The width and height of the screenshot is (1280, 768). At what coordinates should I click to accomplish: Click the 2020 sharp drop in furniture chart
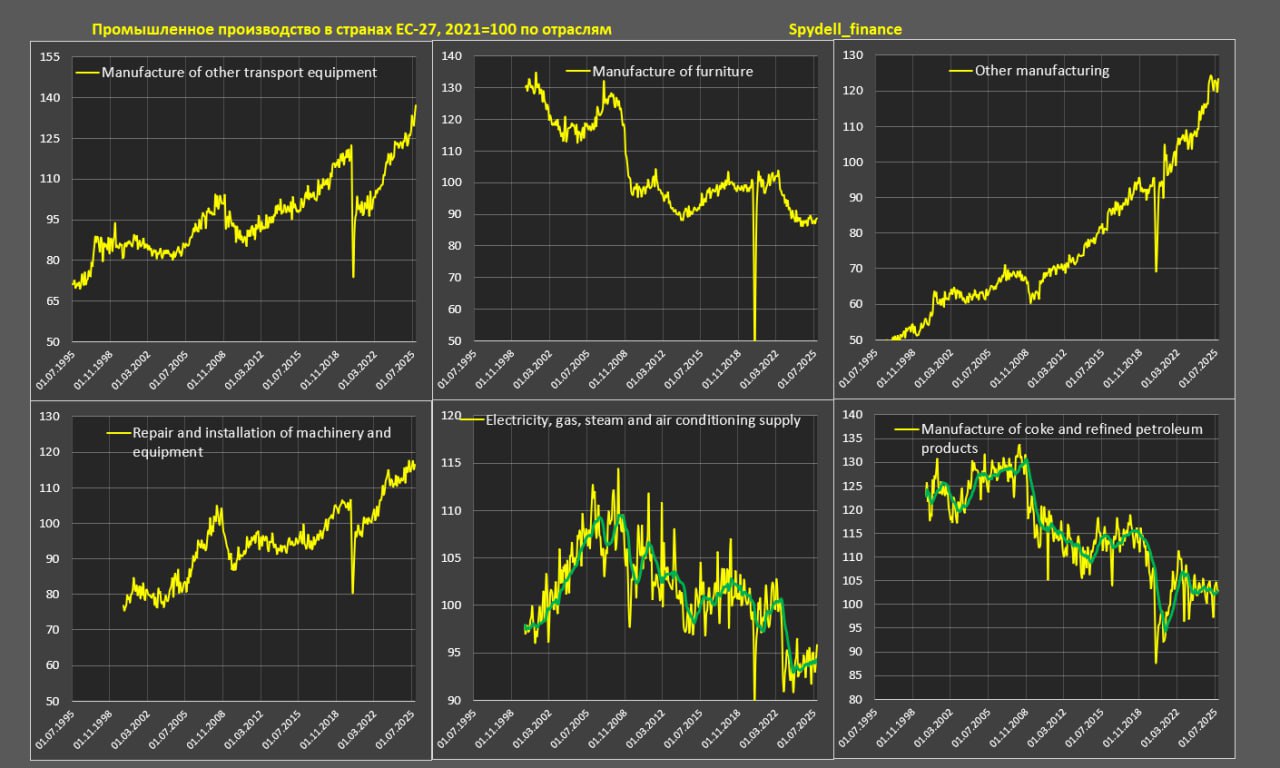[754, 330]
